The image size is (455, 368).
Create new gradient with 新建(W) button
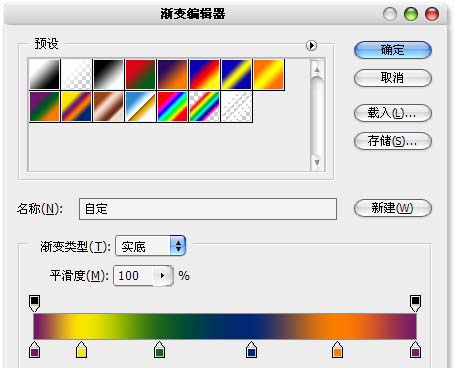point(393,208)
